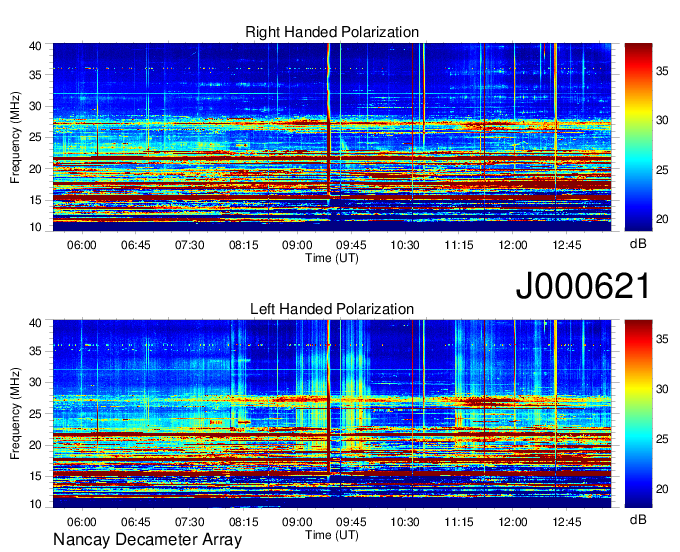Click the dB label under the Right Handed color bar

pyautogui.click(x=638, y=244)
